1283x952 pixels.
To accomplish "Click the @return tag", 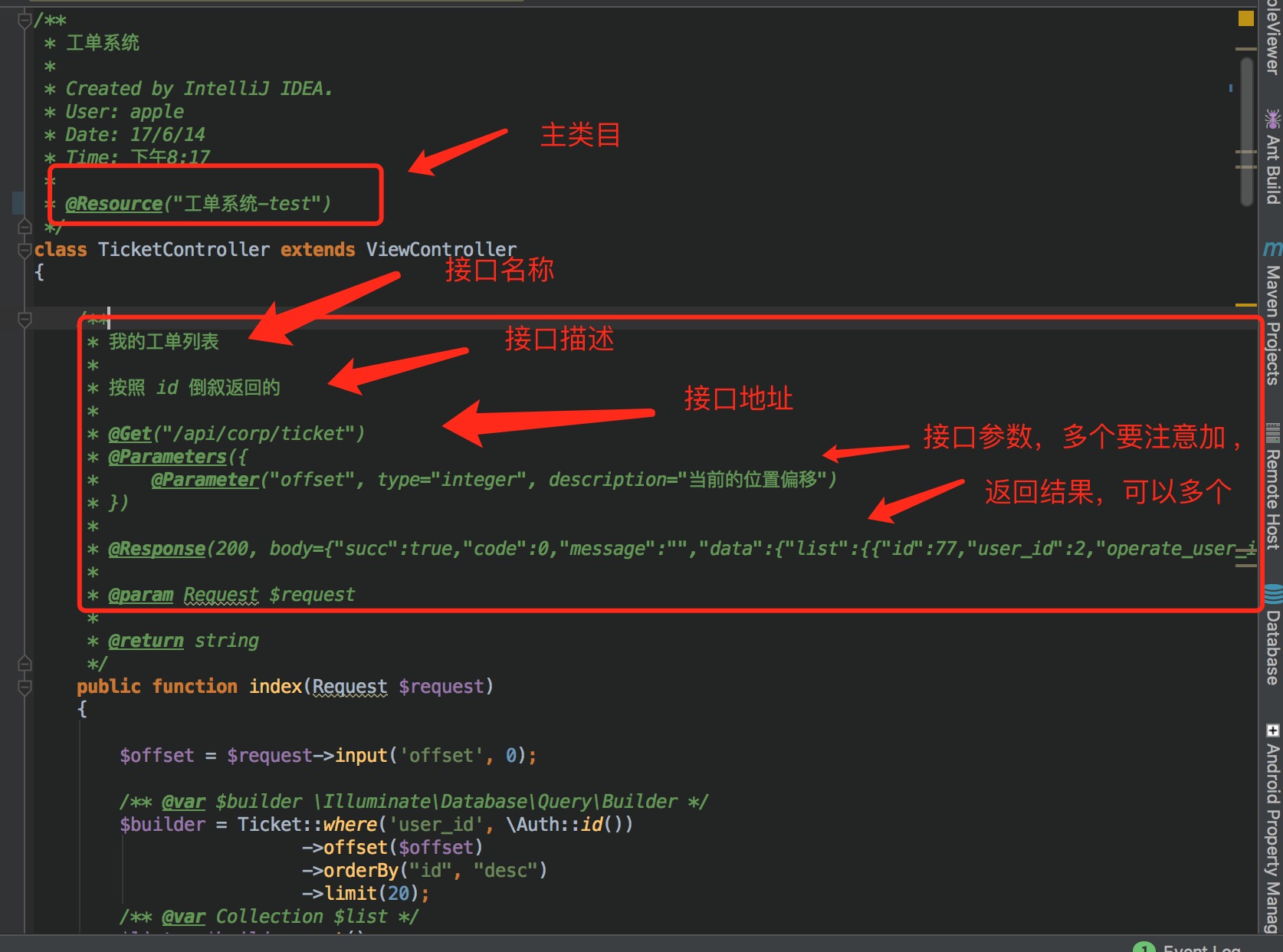I will pyautogui.click(x=146, y=641).
